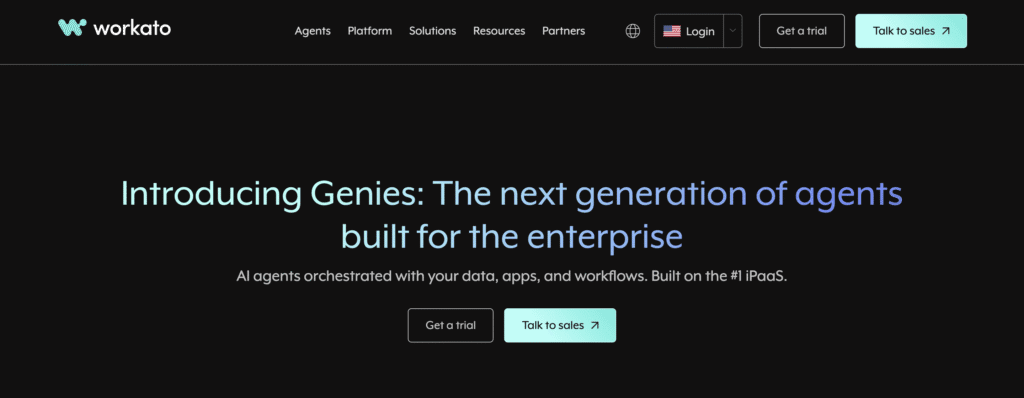
Task: Open the Partners navigation menu
Action: (x=564, y=31)
